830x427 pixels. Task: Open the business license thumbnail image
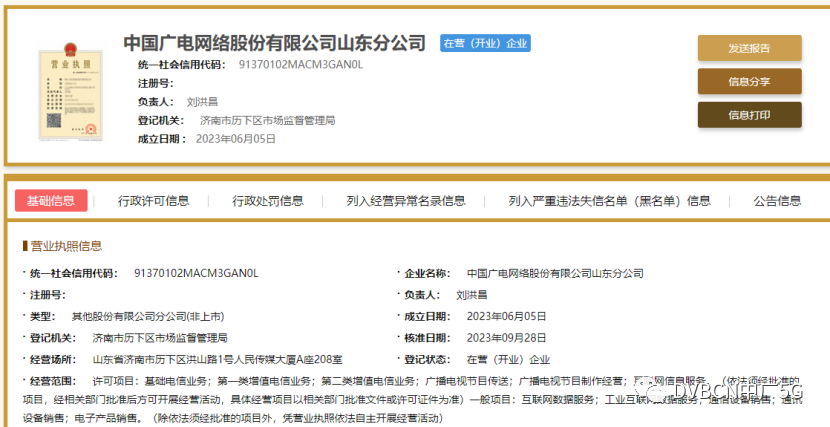click(70, 92)
